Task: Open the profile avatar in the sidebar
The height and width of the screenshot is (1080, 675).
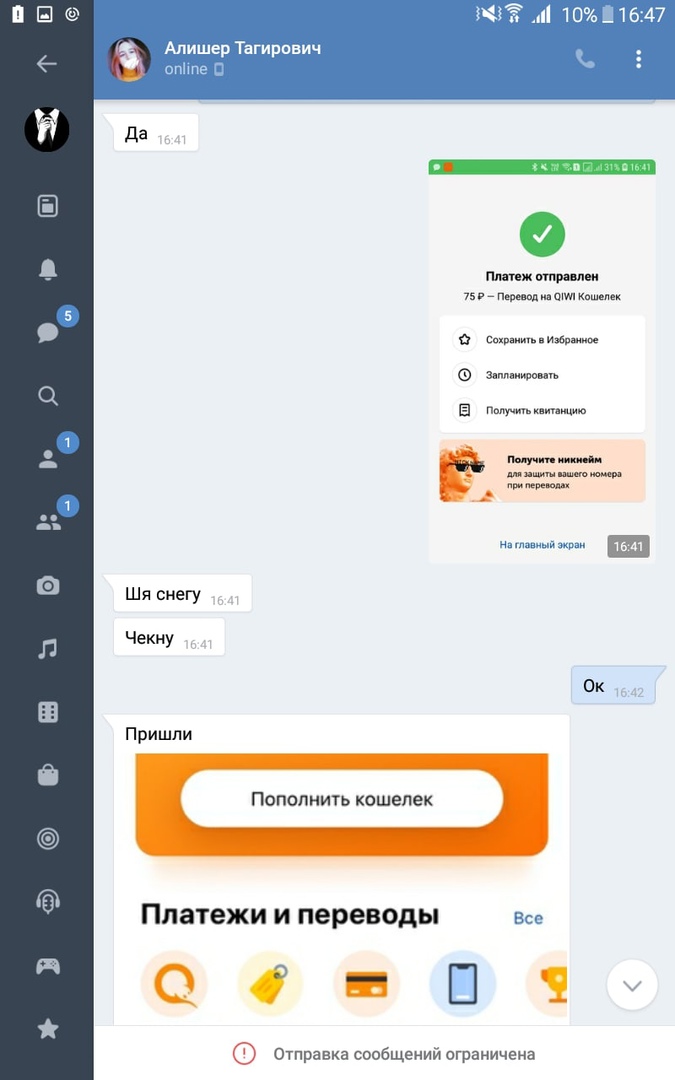Action: point(47,129)
